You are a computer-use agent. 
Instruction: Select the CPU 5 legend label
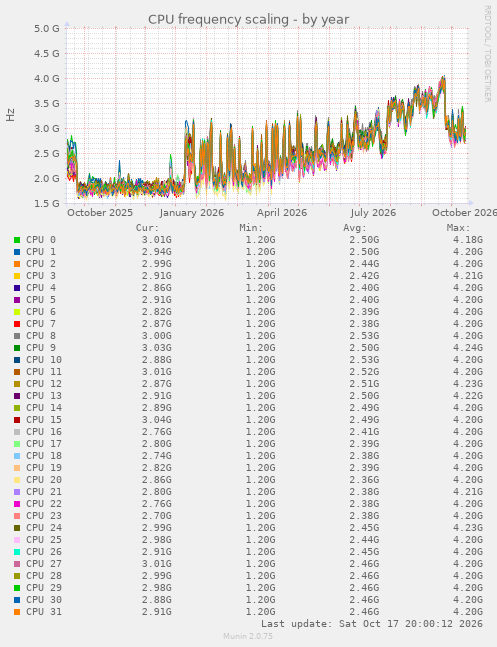click(x=41, y=300)
